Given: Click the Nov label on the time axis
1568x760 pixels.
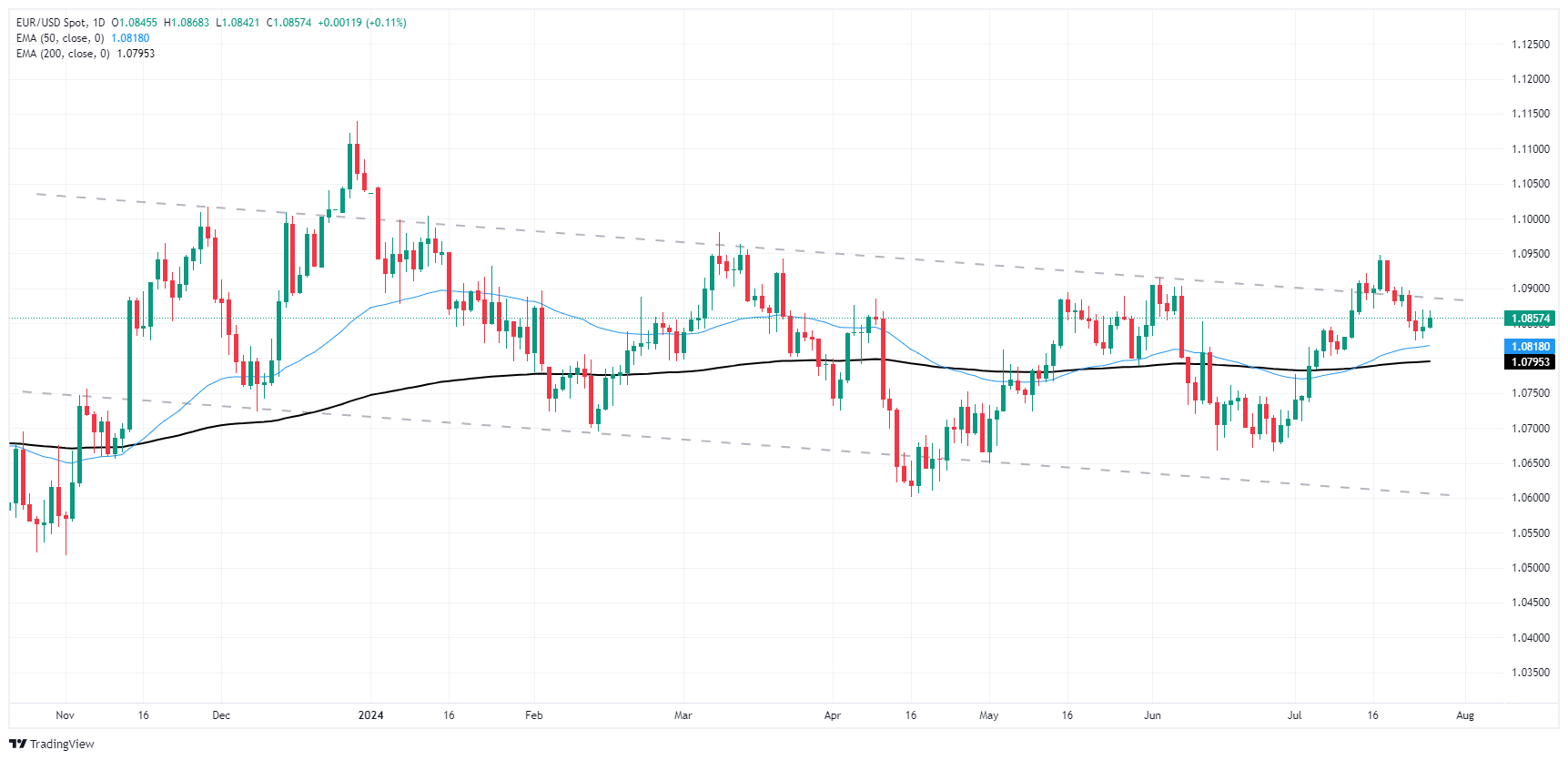Looking at the screenshot, I should click(x=65, y=715).
